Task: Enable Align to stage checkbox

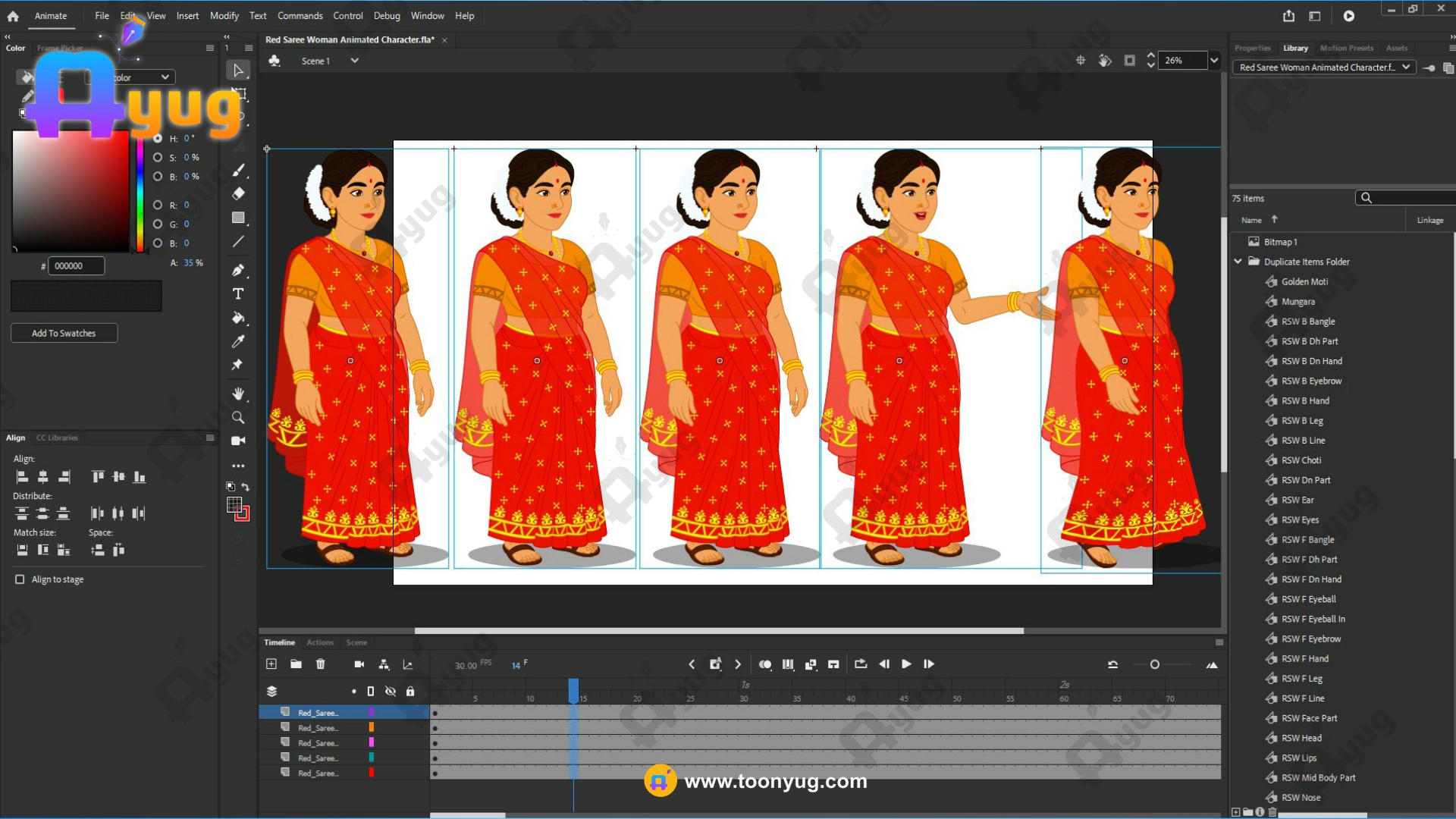Action: point(20,579)
